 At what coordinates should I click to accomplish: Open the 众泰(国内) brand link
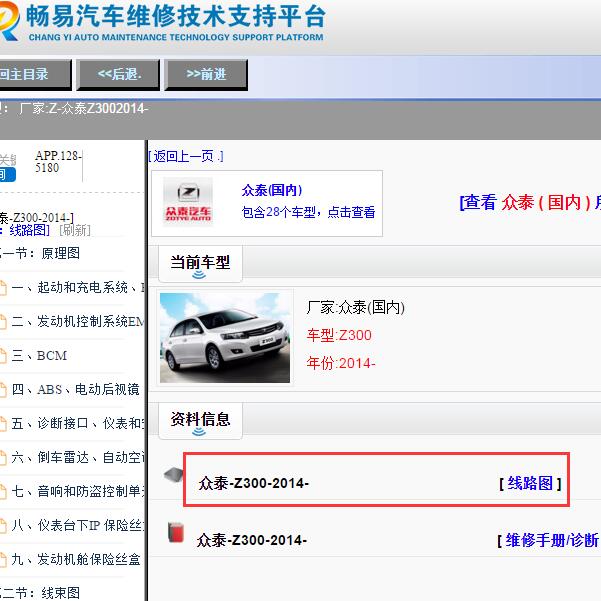click(x=272, y=190)
